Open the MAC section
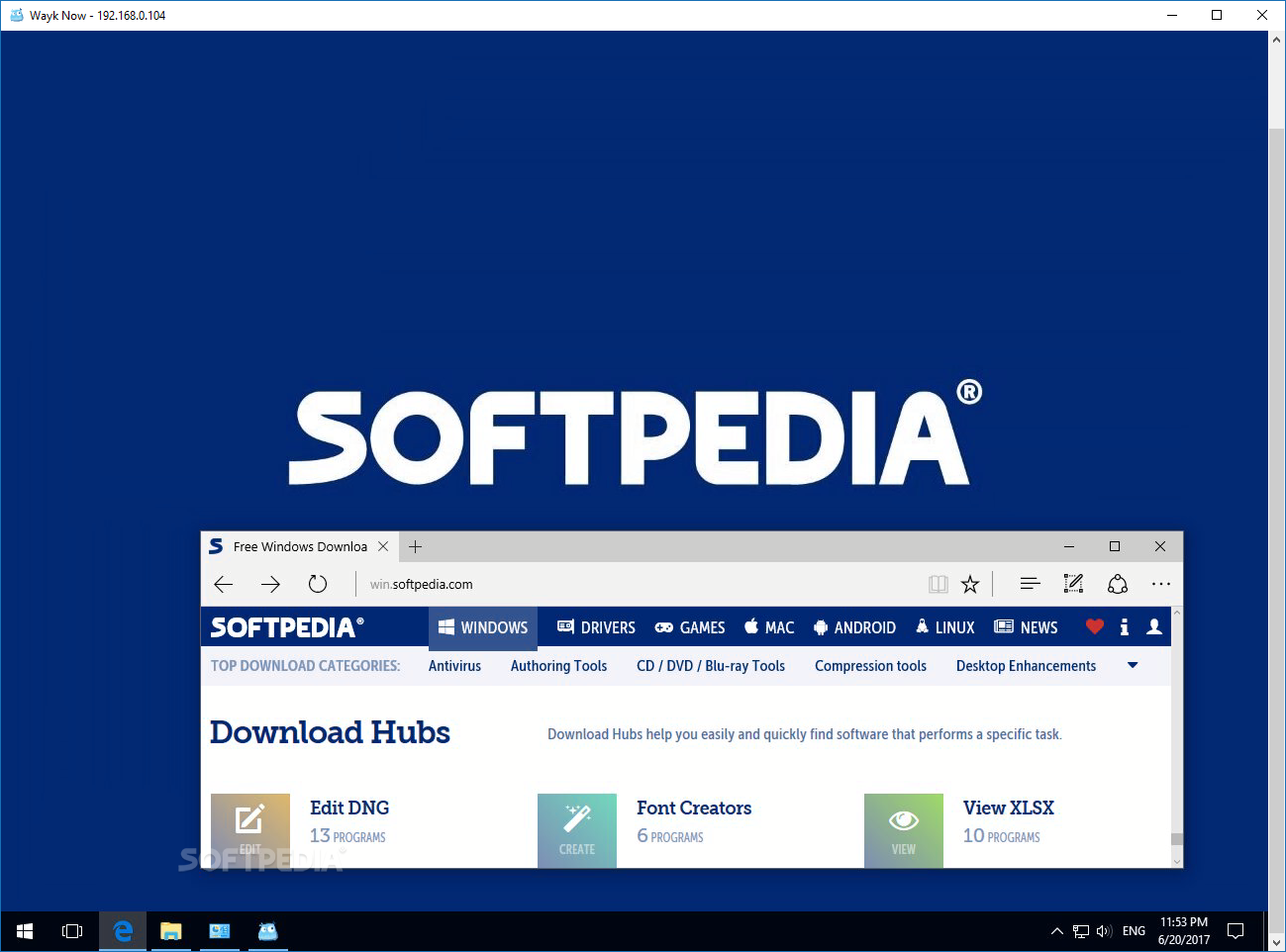1286x952 pixels. [769, 627]
